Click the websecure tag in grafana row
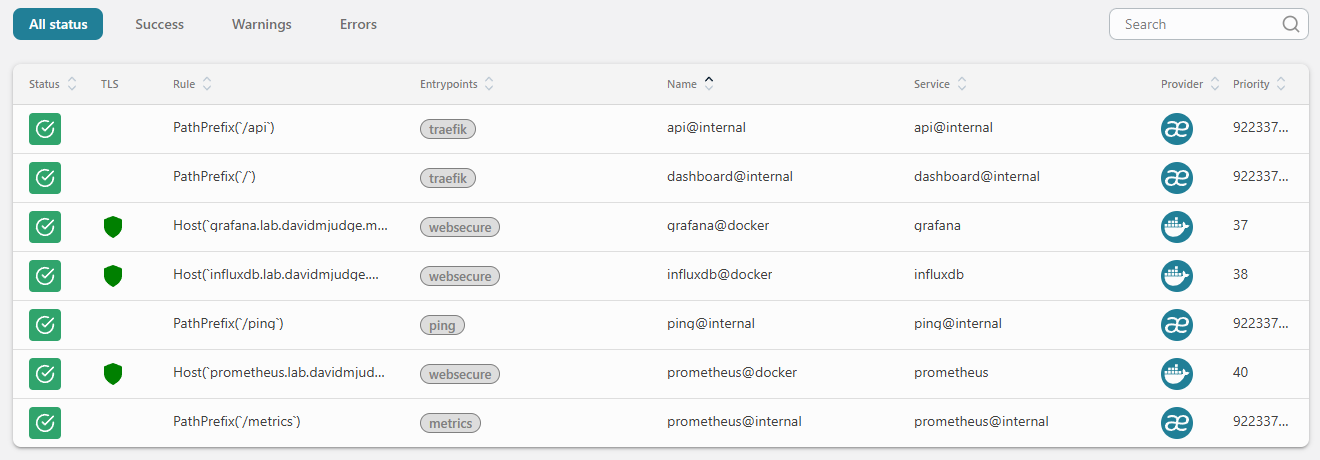 [460, 227]
